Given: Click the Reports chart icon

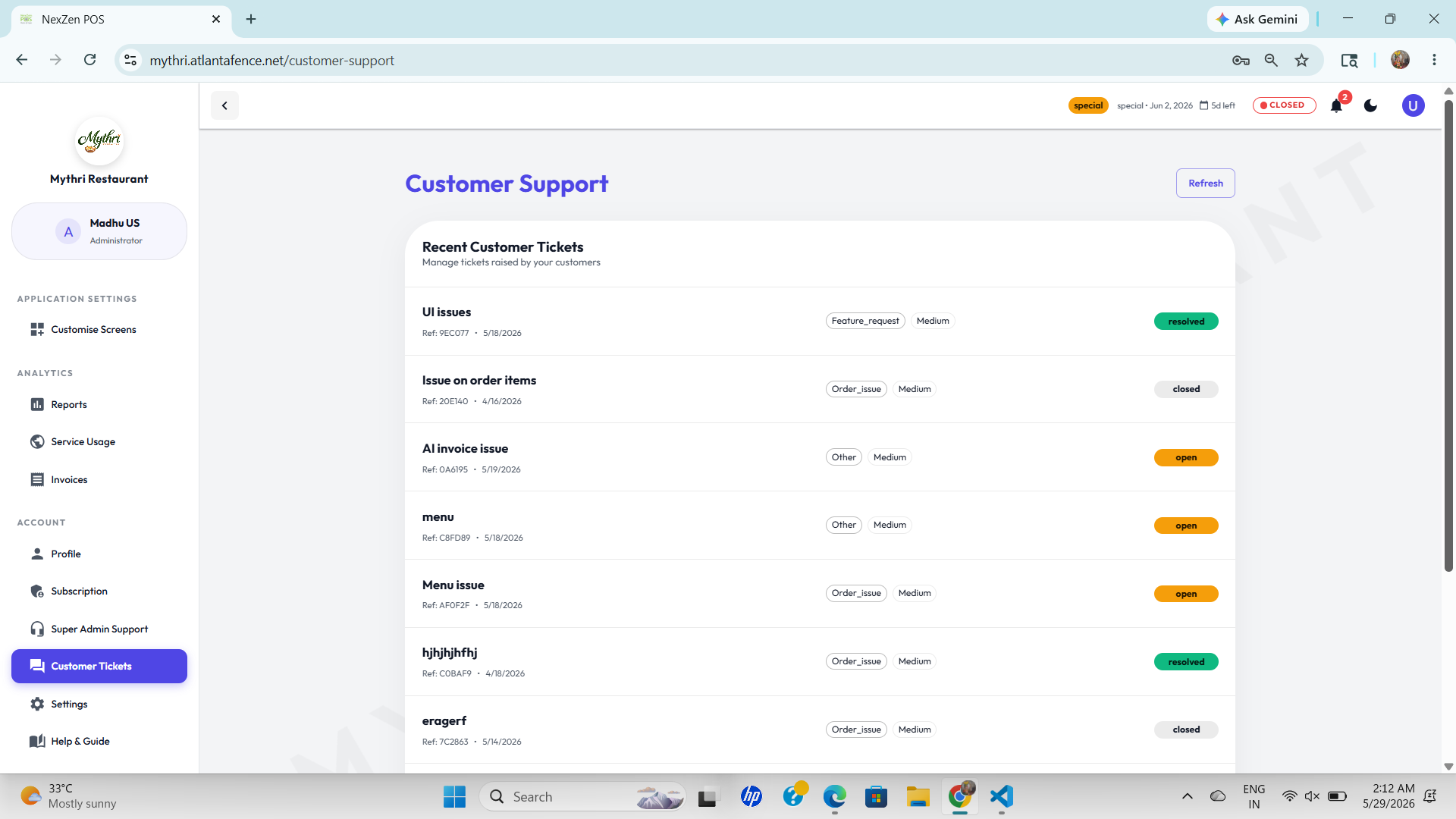Looking at the screenshot, I should click(37, 405).
